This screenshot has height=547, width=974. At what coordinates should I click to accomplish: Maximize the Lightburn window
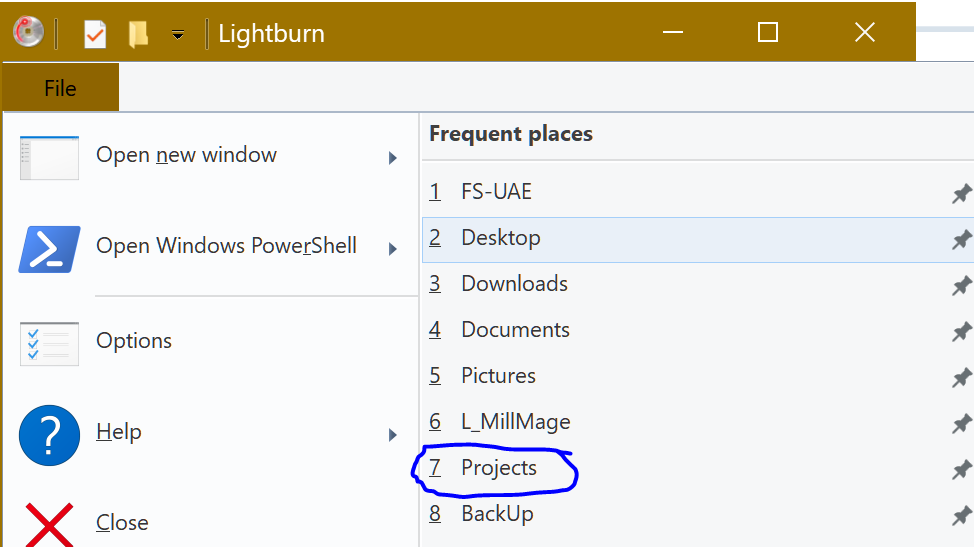[x=767, y=32]
